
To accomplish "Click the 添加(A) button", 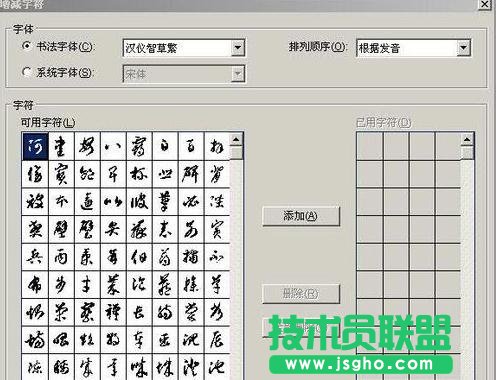I will [x=301, y=216].
